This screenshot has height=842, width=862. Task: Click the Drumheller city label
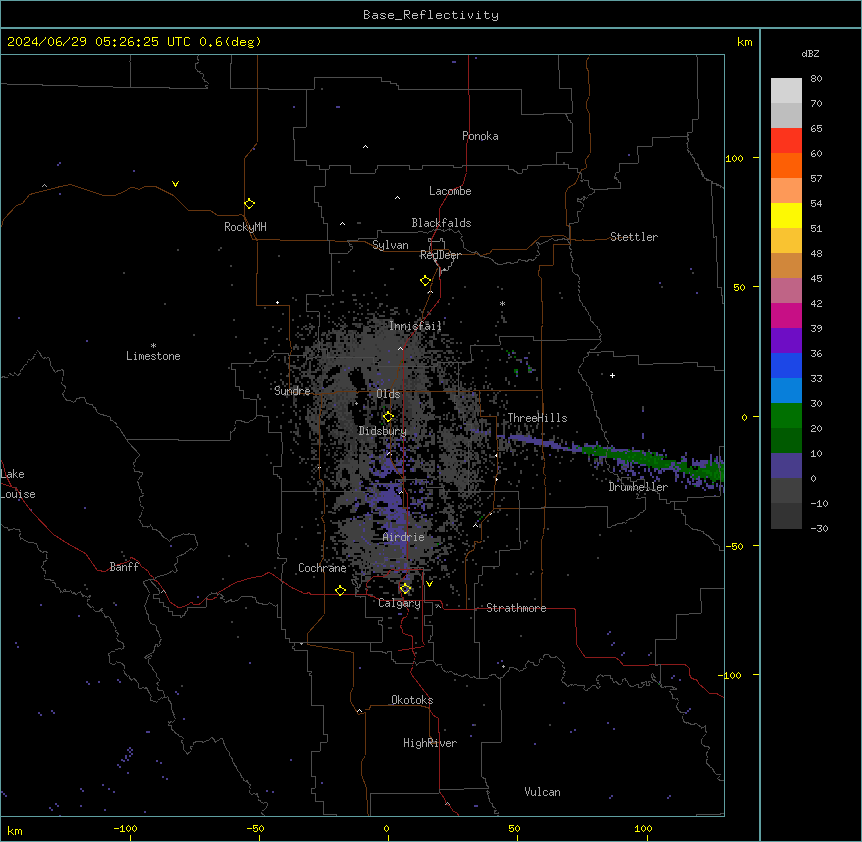[x=638, y=487]
